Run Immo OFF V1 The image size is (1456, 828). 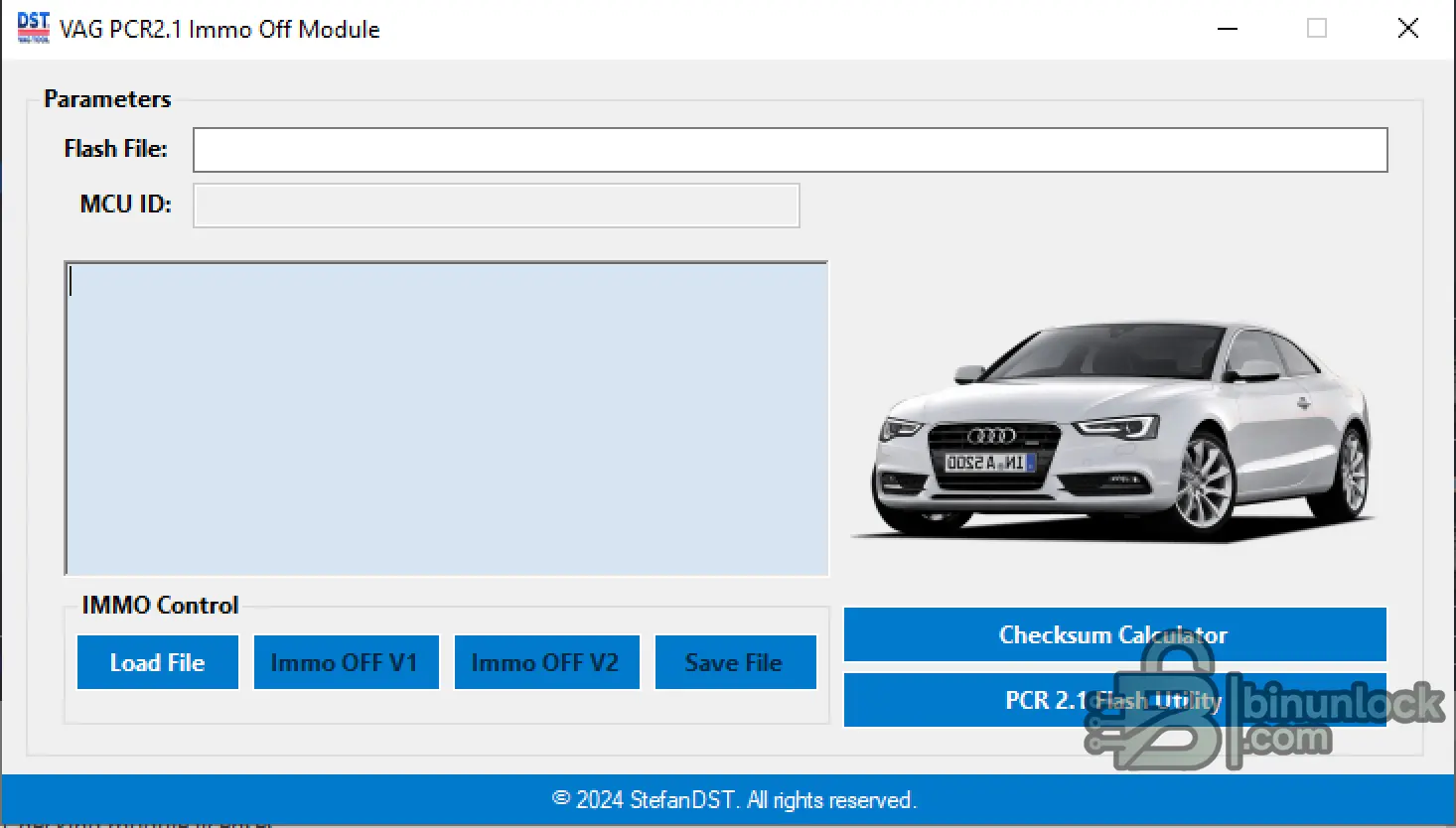[347, 662]
